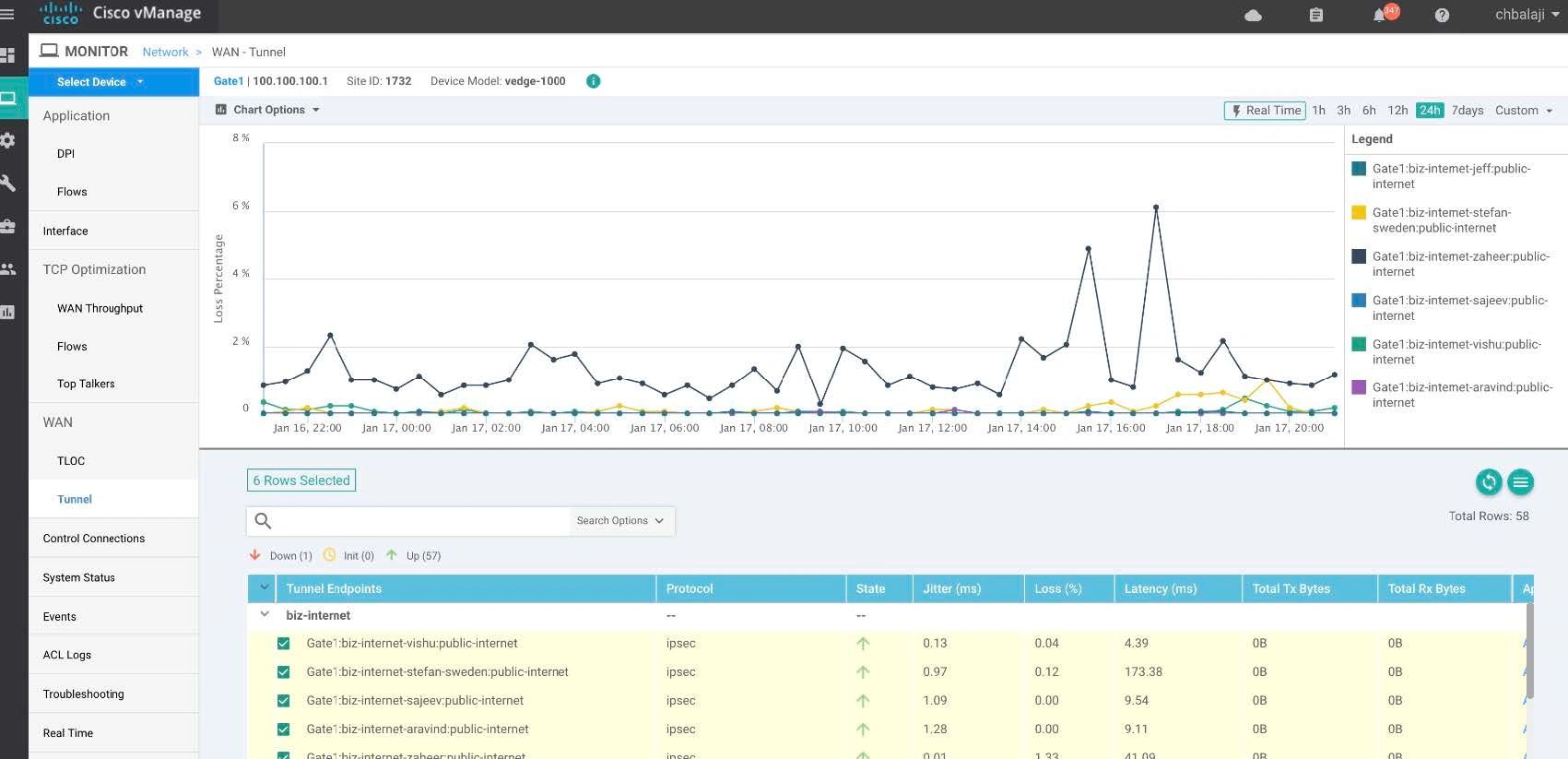Viewport: 1568px width, 759px height.
Task: Toggle Real Time chart mode
Action: click(x=1265, y=111)
